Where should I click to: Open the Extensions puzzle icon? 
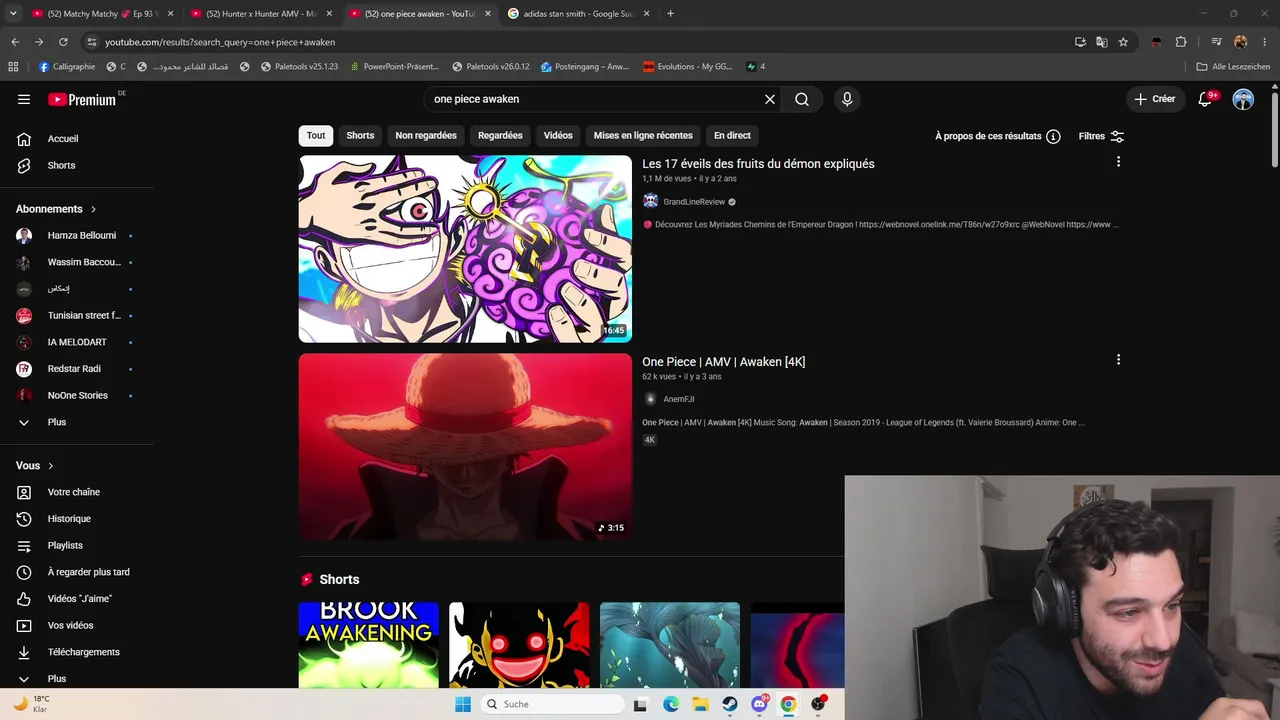[x=1181, y=42]
